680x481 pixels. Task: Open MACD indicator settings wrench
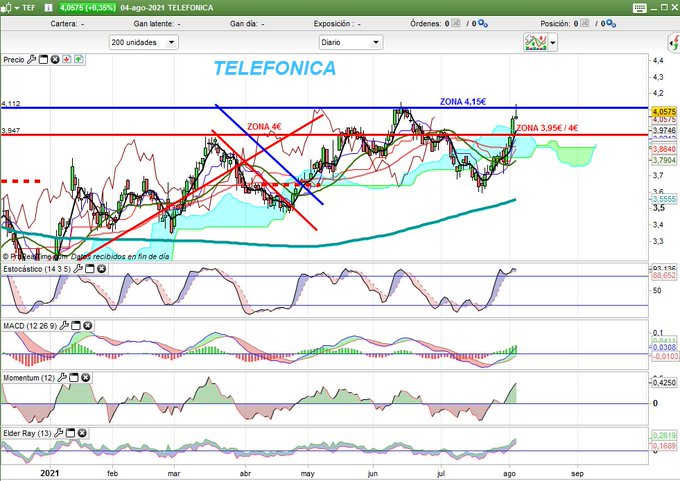click(64, 325)
